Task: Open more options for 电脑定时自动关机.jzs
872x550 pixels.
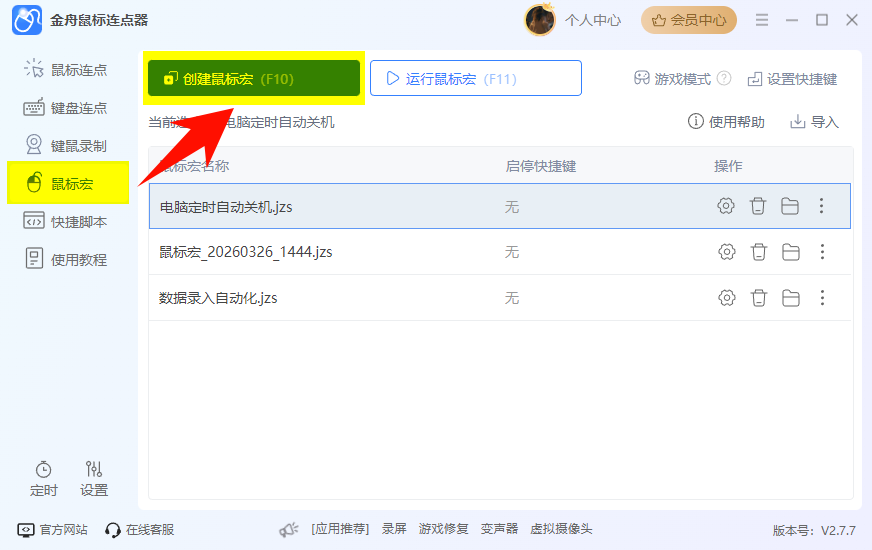Action: tap(821, 206)
